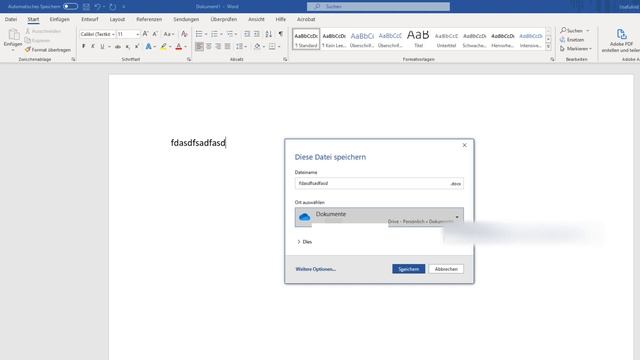Click the Einfügen paste clipboard icon

(x=13, y=35)
